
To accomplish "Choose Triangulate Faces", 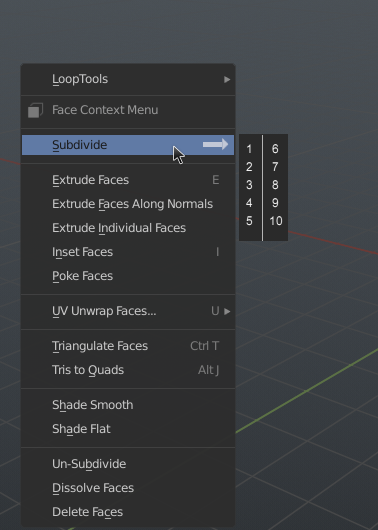I will click(128, 346).
